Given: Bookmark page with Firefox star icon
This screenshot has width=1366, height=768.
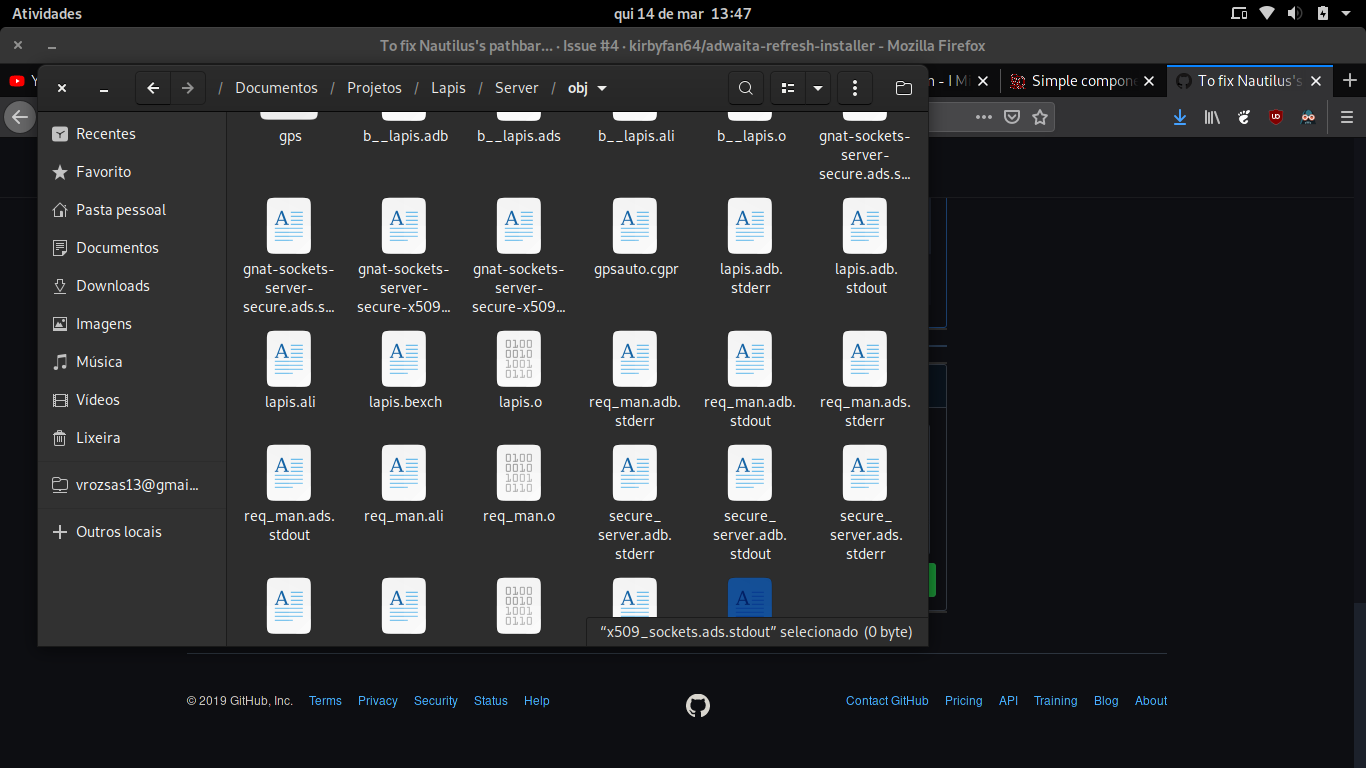Looking at the screenshot, I should 1040,117.
